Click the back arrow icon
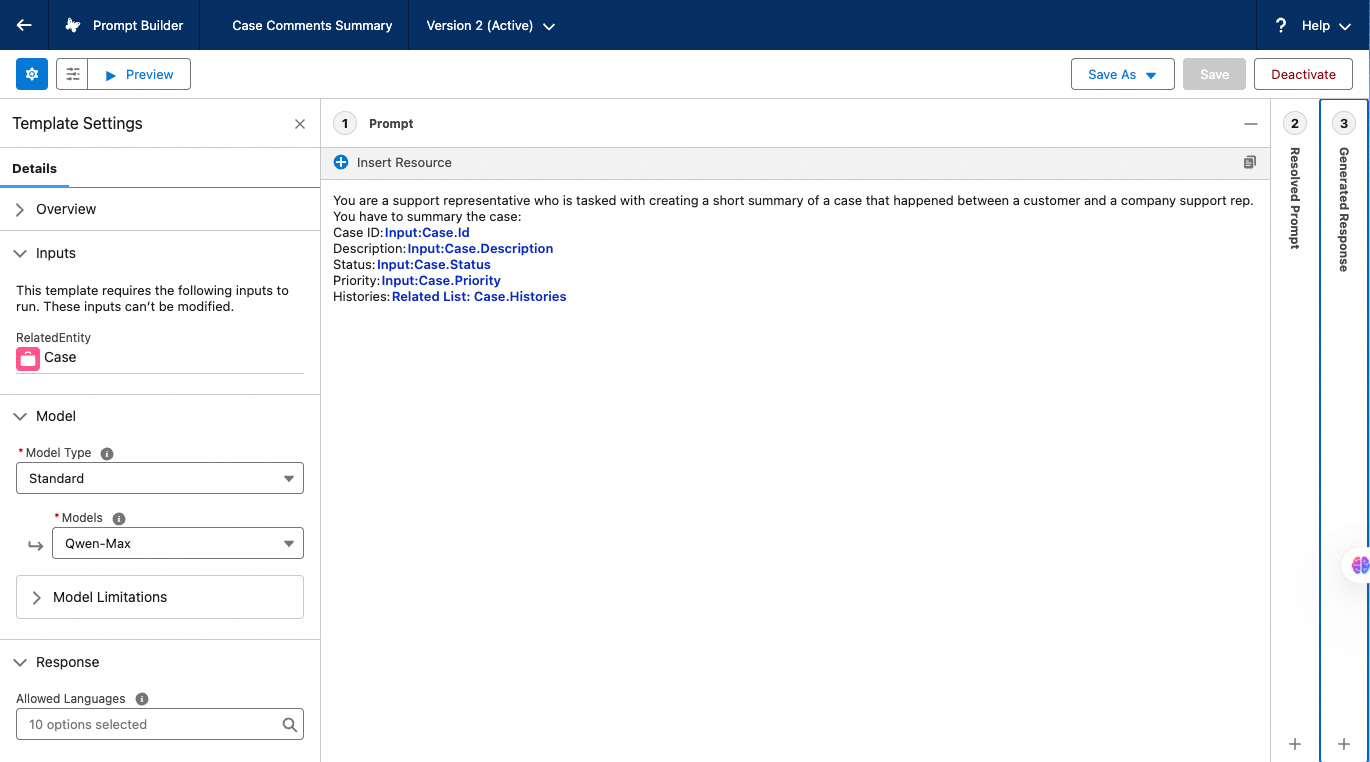1370x762 pixels. pyautogui.click(x=24, y=25)
